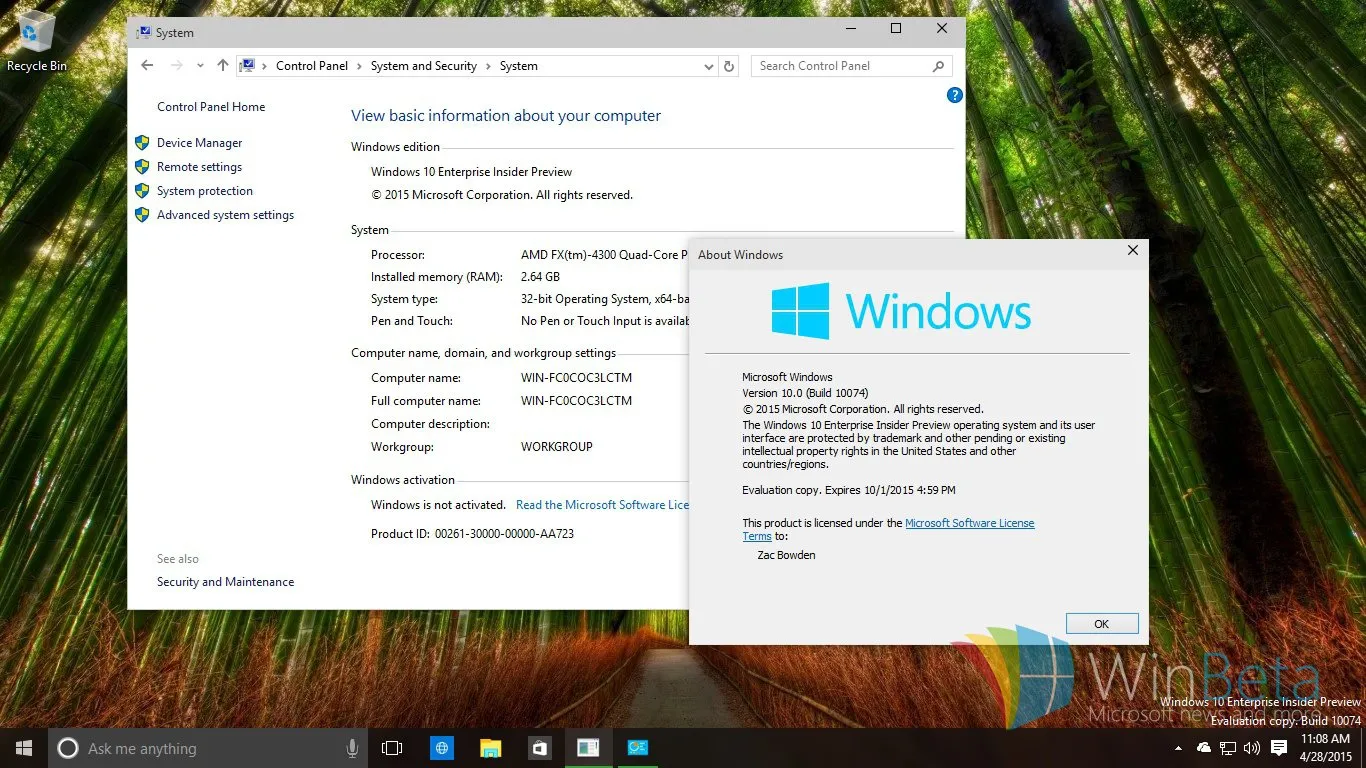Open Advanced system settings link

[225, 215]
